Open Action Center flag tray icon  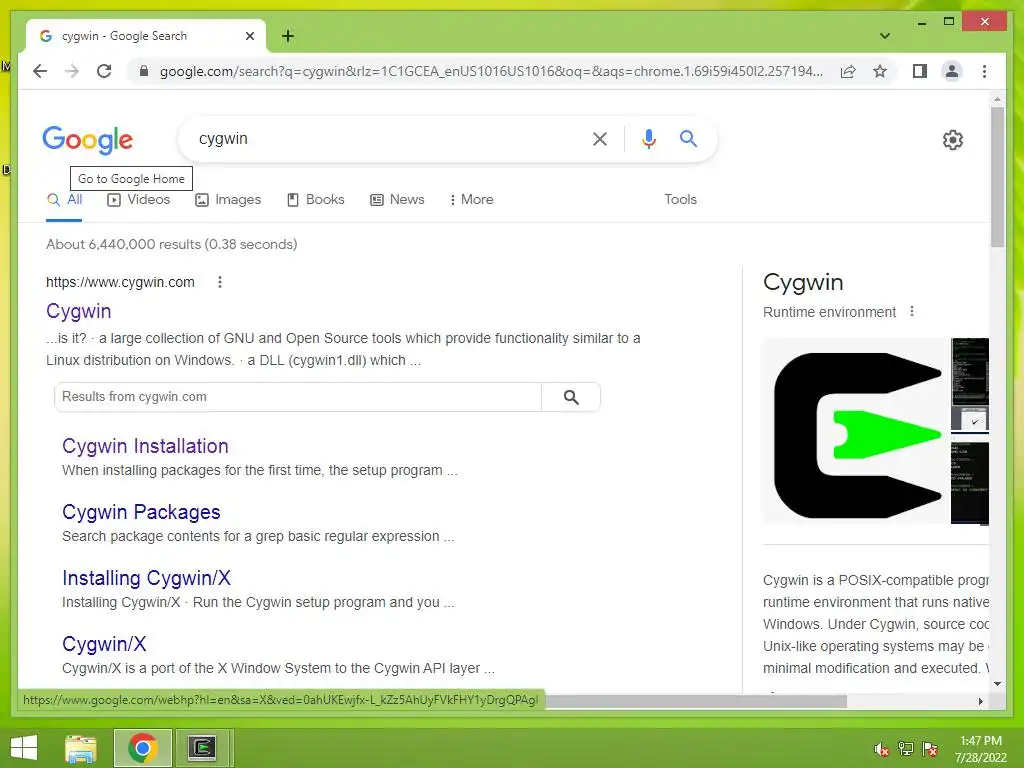pyautogui.click(x=929, y=749)
